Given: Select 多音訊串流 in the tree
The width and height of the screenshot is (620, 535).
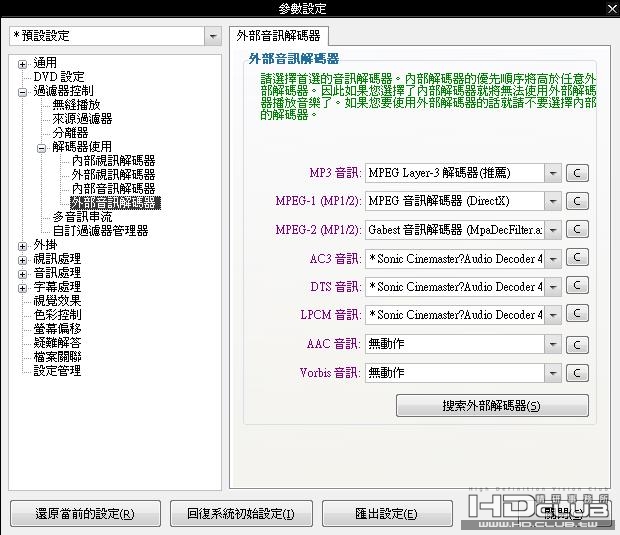Looking at the screenshot, I should 82,217.
